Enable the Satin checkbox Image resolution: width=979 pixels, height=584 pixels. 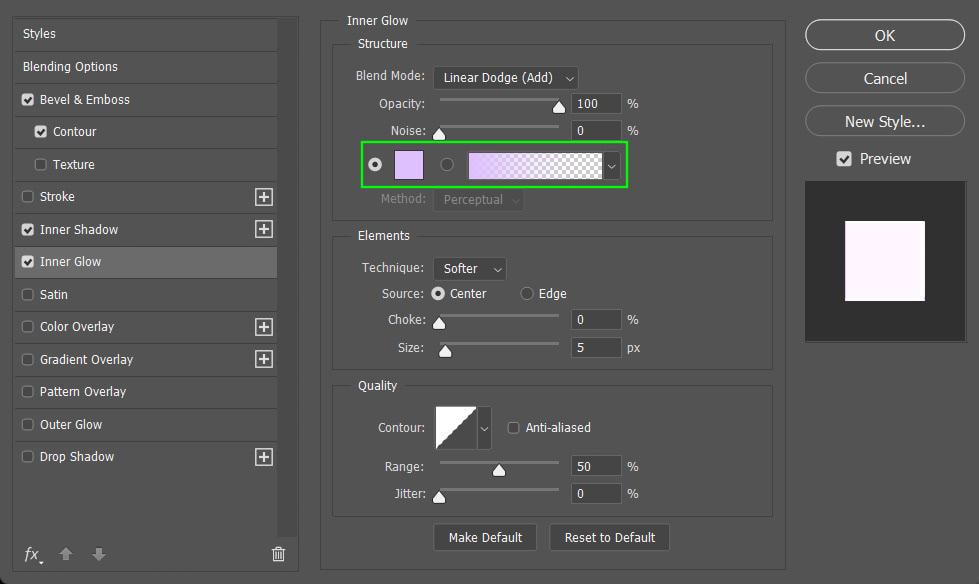(x=27, y=294)
